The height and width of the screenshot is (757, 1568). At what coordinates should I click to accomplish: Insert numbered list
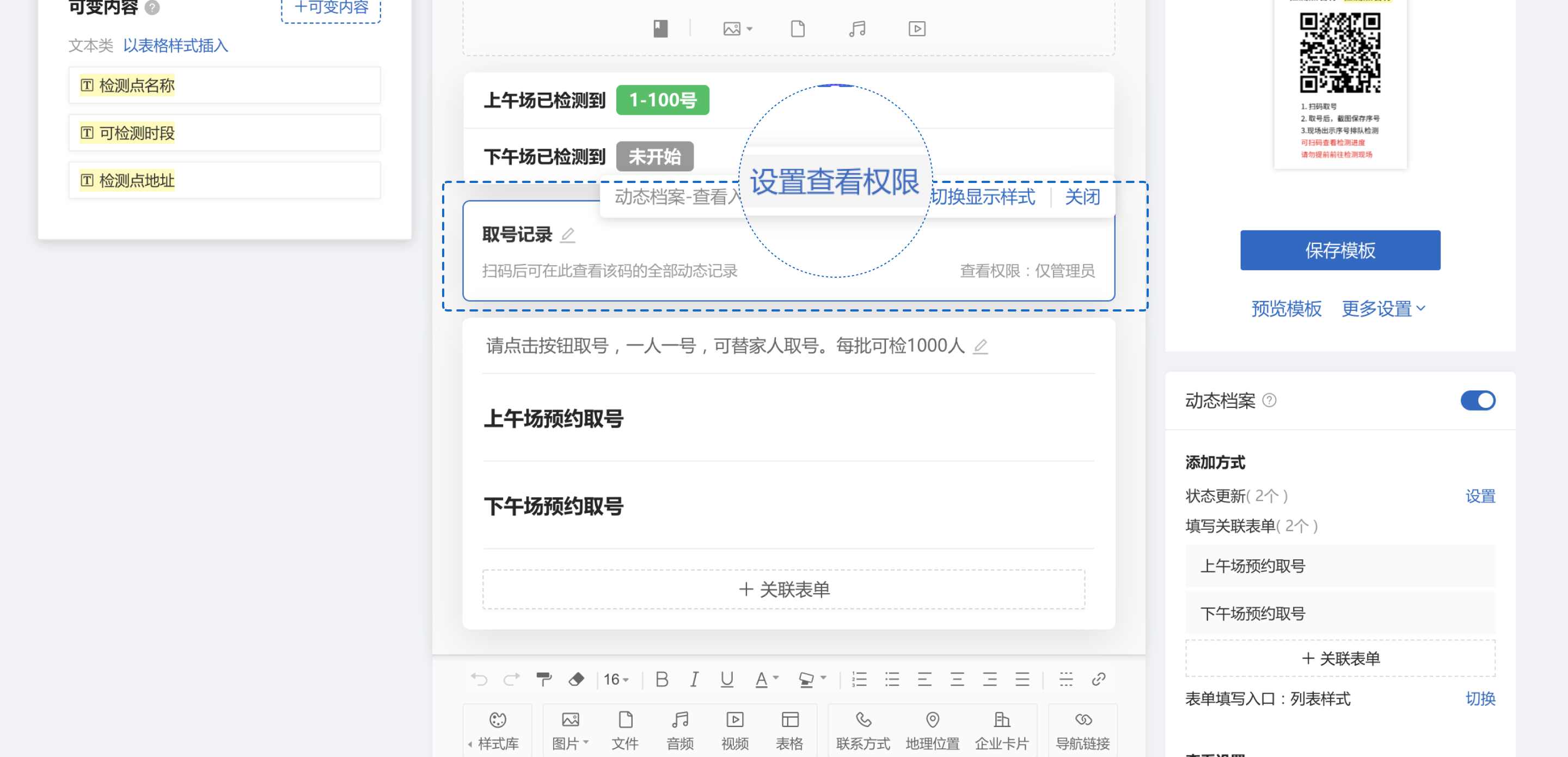click(x=859, y=679)
